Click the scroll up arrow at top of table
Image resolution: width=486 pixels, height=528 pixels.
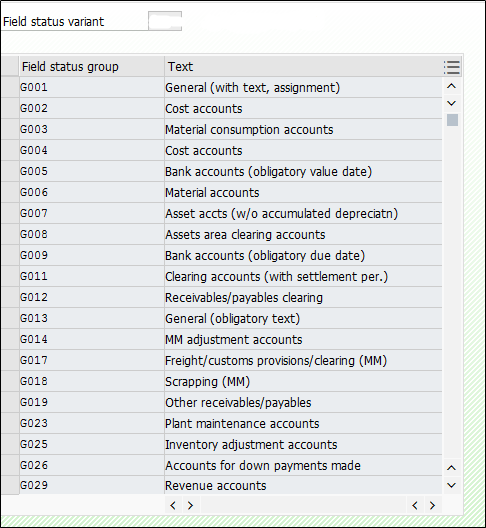tap(451, 86)
